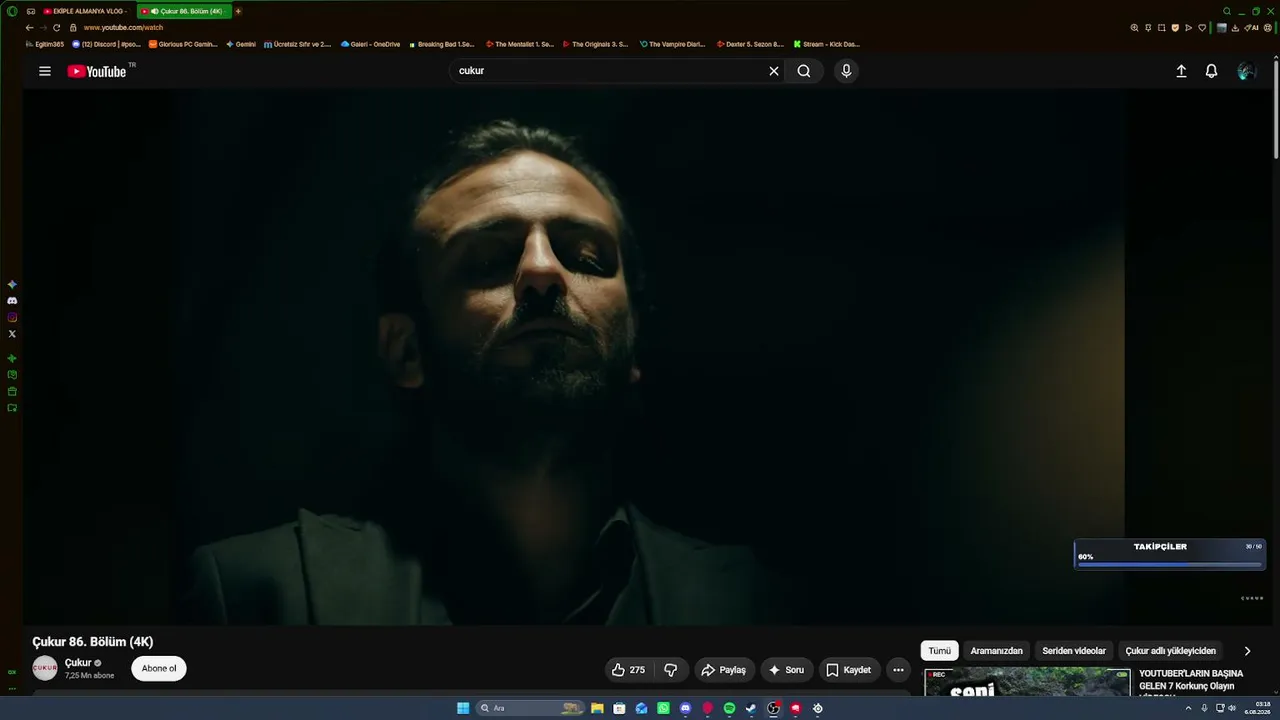Viewport: 1280px width, 720px height.
Task: Subscribe with the Abone ol button
Action: click(x=159, y=669)
